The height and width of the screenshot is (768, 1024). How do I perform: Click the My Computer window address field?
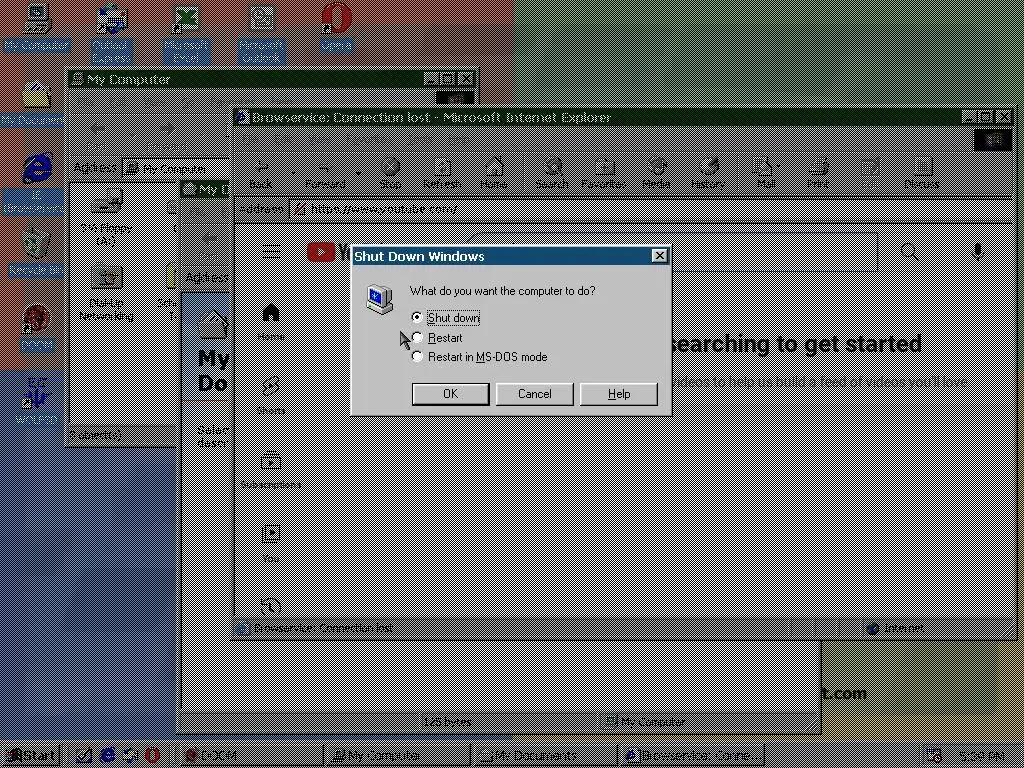(176, 168)
